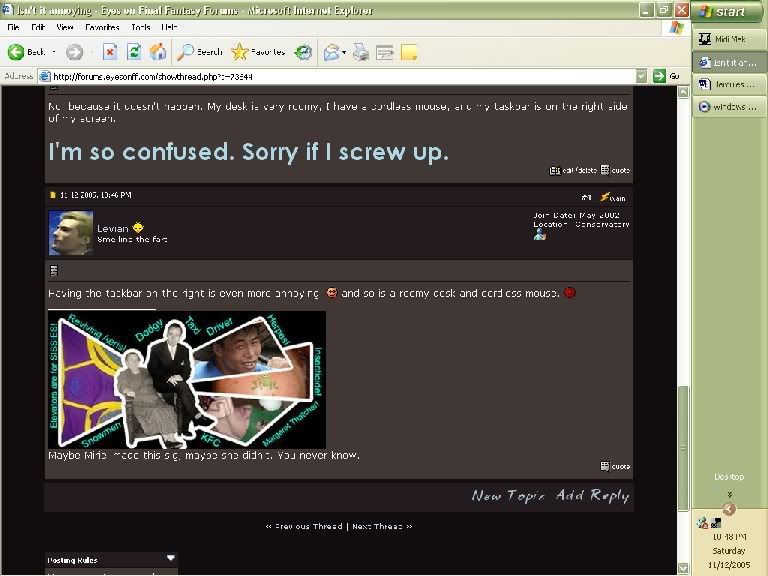Click Levian's avatar image

coord(71,233)
